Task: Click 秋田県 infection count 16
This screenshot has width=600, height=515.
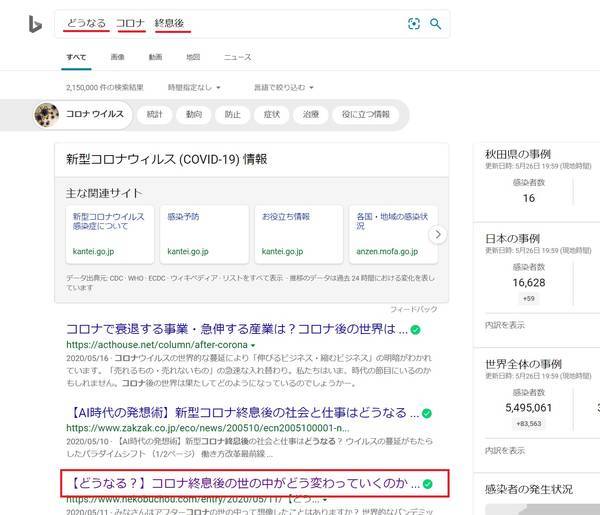Action: 529,198
